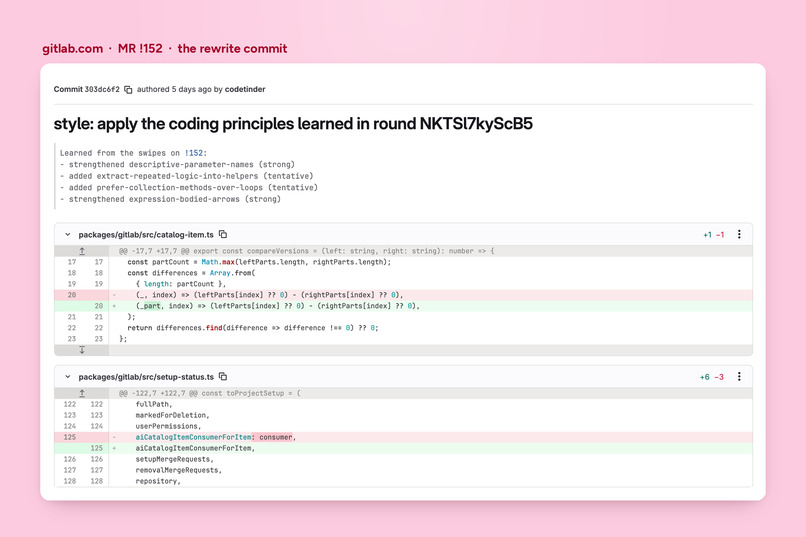The height and width of the screenshot is (537, 806).
Task: Click the 'markedForDeletion,' code line
Action: (x=172, y=415)
